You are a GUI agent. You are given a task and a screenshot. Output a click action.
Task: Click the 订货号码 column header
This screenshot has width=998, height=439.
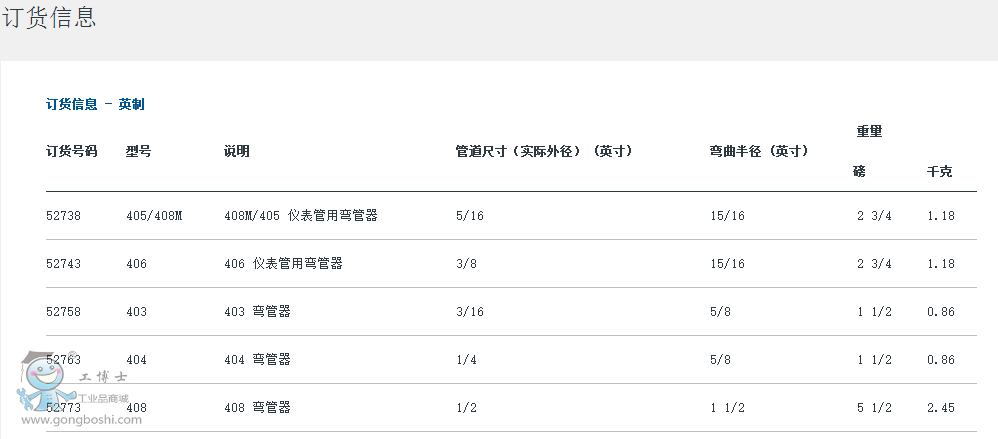pyautogui.click(x=71, y=151)
